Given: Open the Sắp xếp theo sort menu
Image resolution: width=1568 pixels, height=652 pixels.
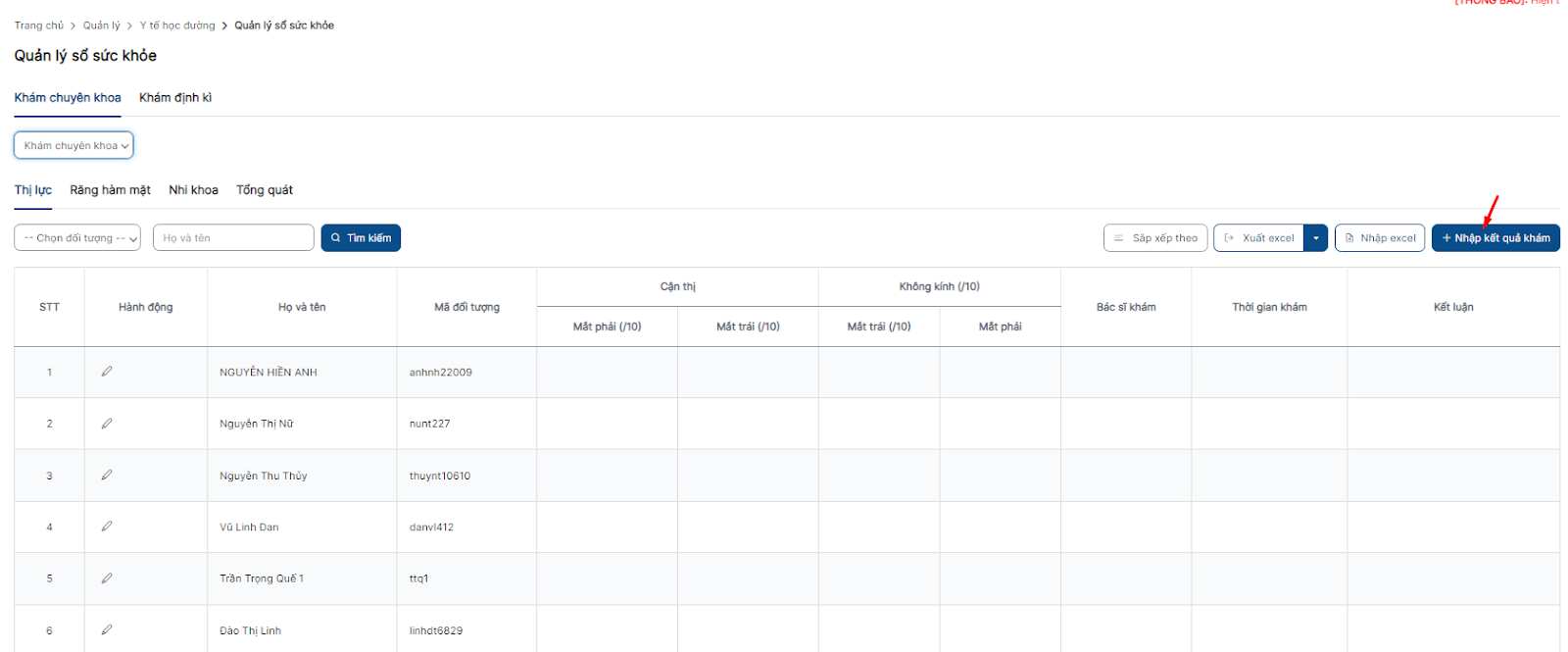Looking at the screenshot, I should click(x=1154, y=238).
